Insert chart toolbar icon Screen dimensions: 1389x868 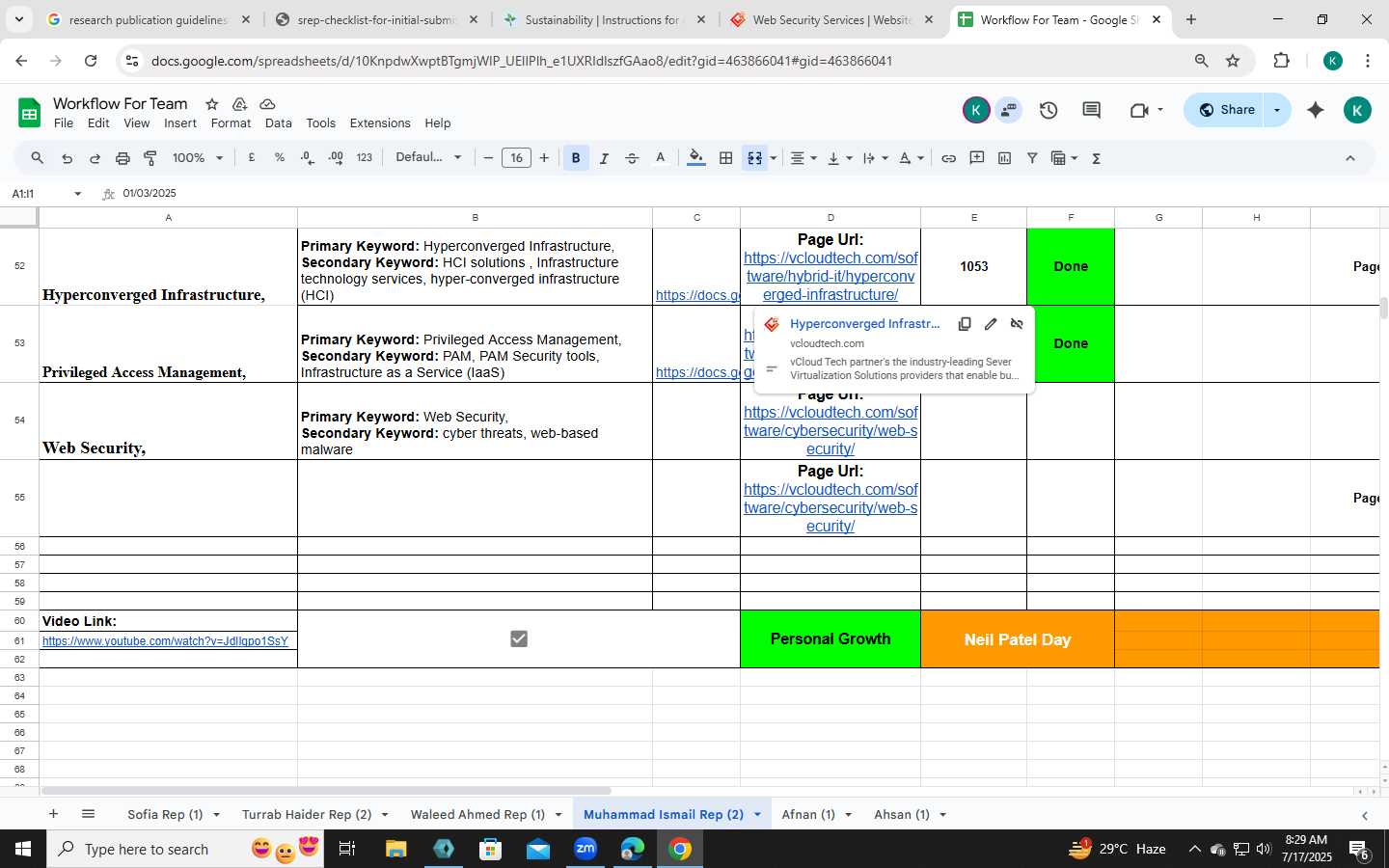click(x=1004, y=158)
